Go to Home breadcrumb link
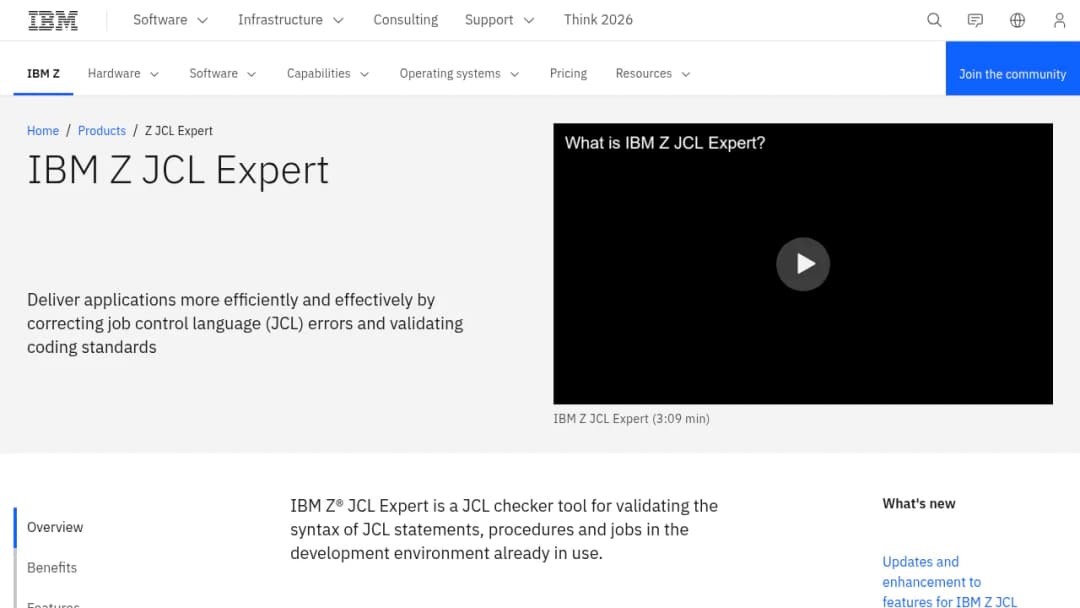Image resolution: width=1080 pixels, height=608 pixels. 43,131
